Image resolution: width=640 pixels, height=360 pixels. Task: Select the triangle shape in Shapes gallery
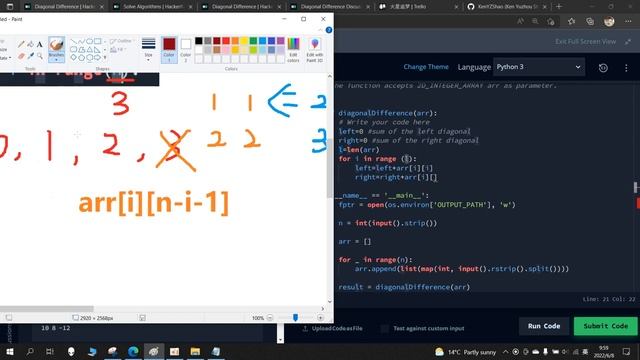point(90,49)
